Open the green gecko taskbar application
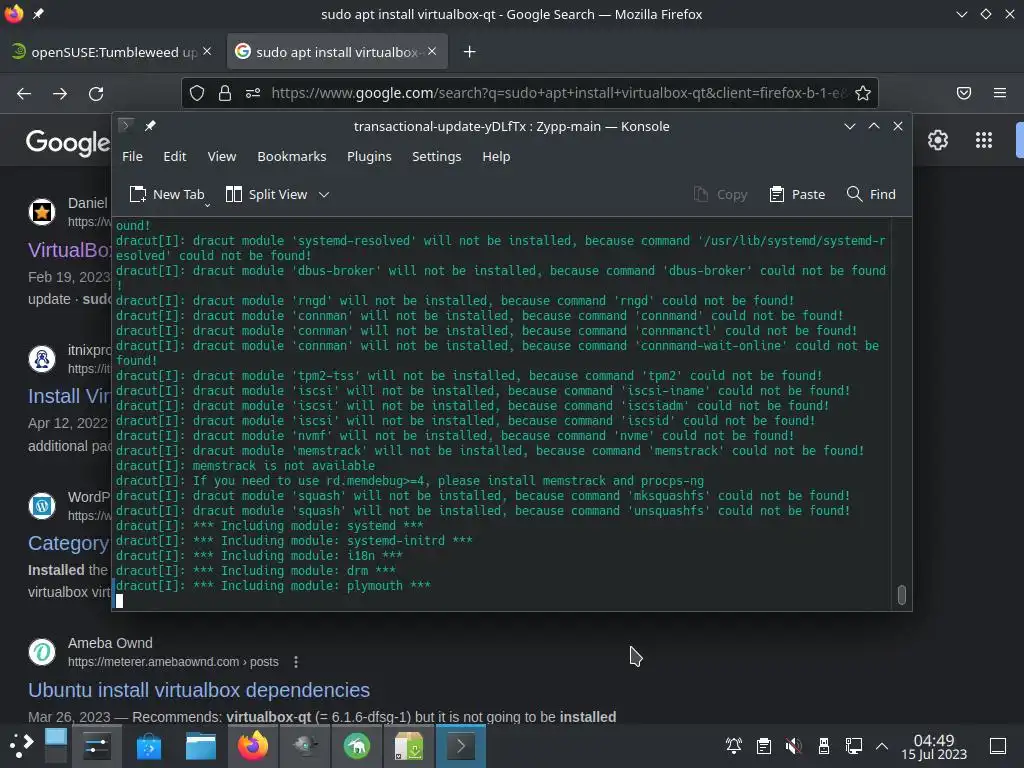This screenshot has width=1024, height=768. [x=357, y=746]
